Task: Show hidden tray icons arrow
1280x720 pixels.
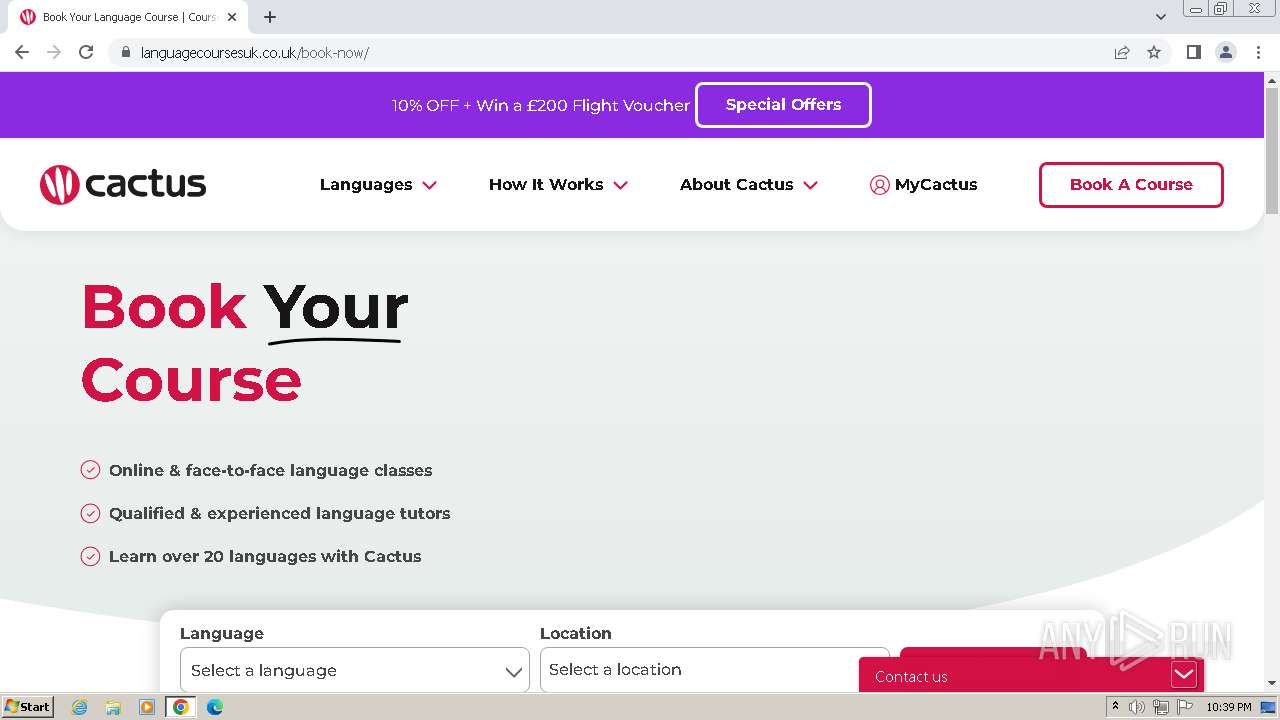Action: coord(1115,707)
